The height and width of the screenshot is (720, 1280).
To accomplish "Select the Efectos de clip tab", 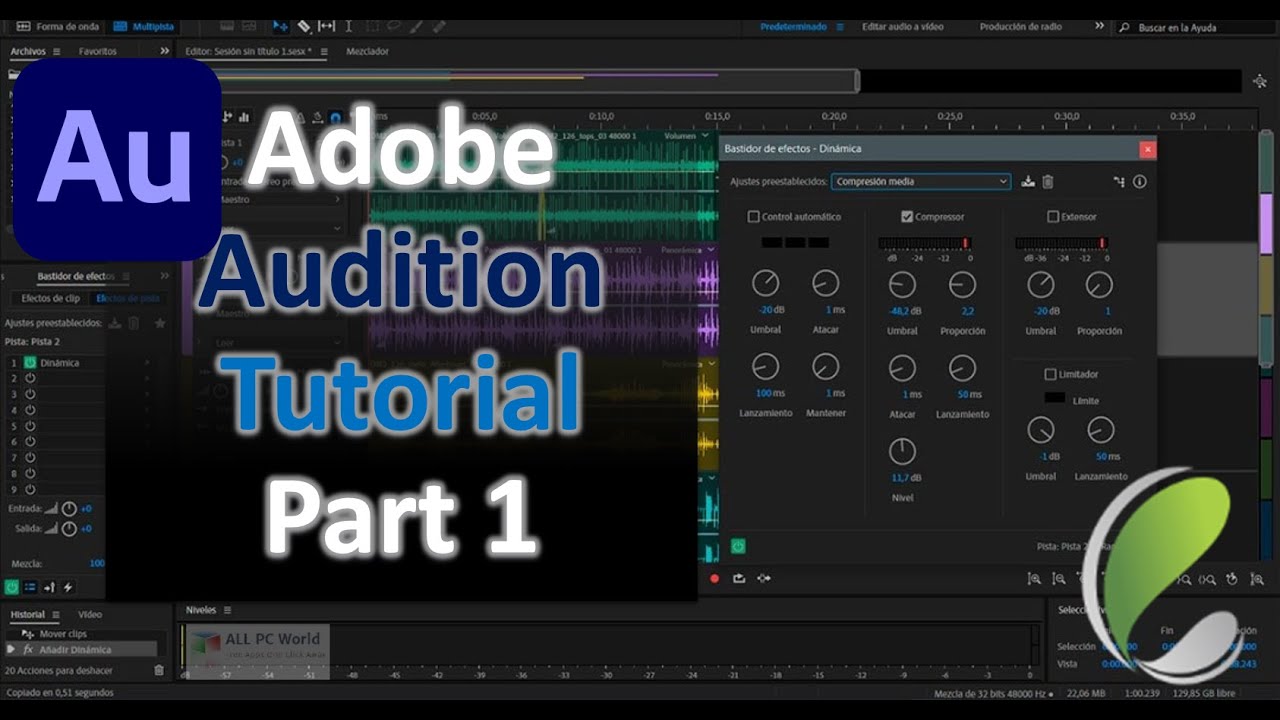I will coord(51,298).
